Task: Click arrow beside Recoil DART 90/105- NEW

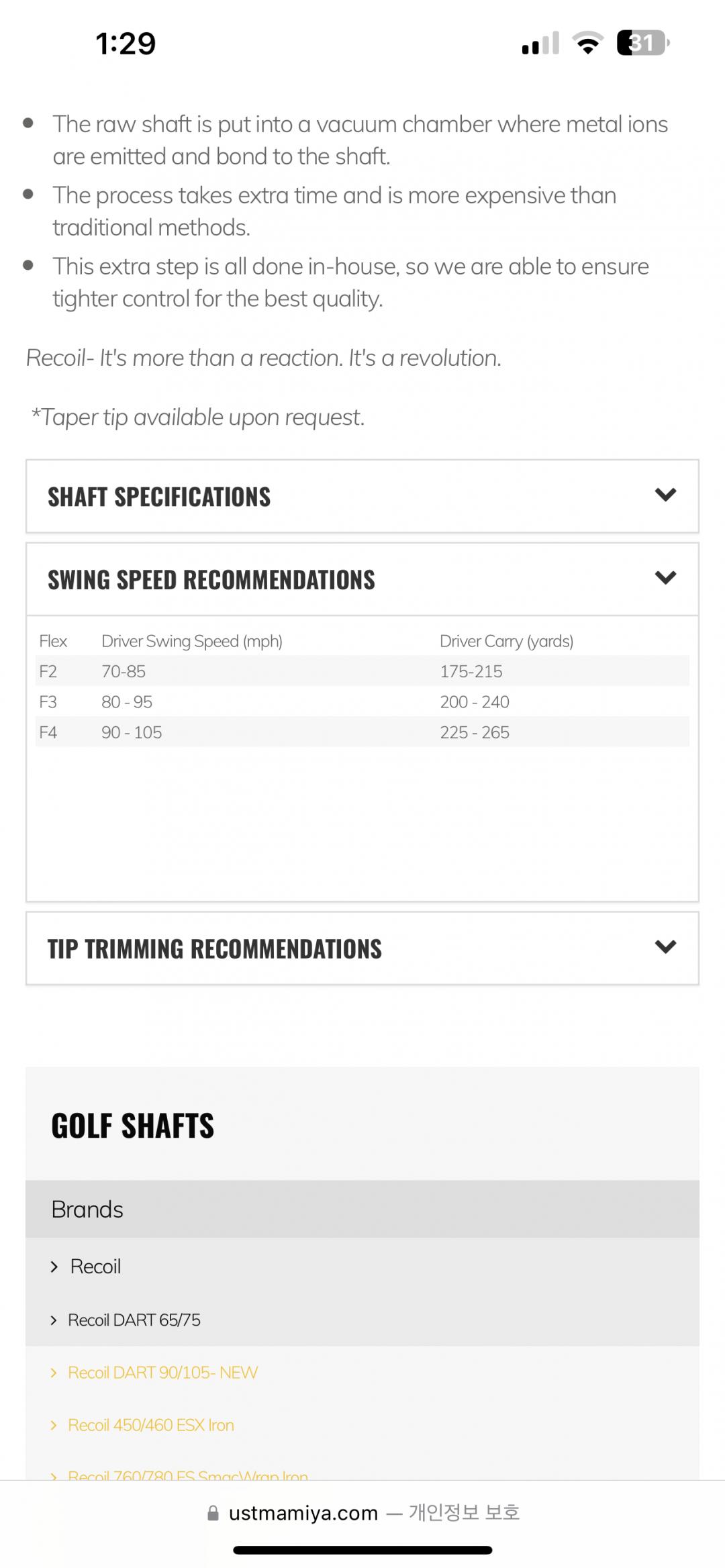Action: [x=54, y=1373]
